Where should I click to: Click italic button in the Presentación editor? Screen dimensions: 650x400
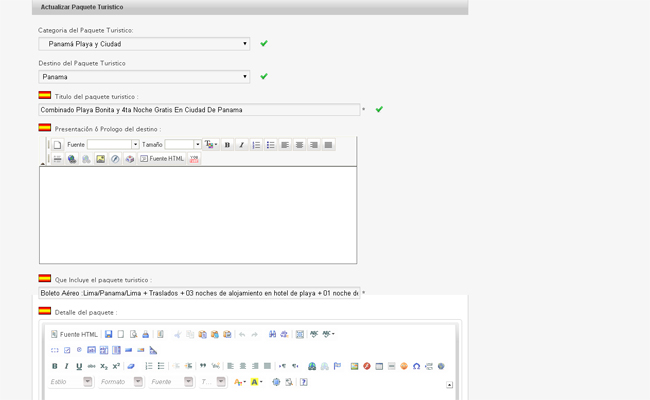pos(241,145)
